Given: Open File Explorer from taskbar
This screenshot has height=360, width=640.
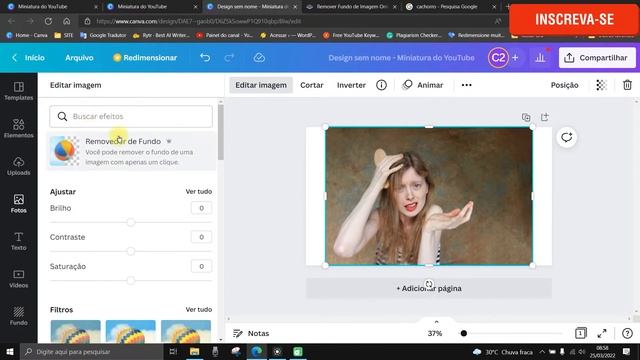Looking at the screenshot, I should pyautogui.click(x=195, y=351).
